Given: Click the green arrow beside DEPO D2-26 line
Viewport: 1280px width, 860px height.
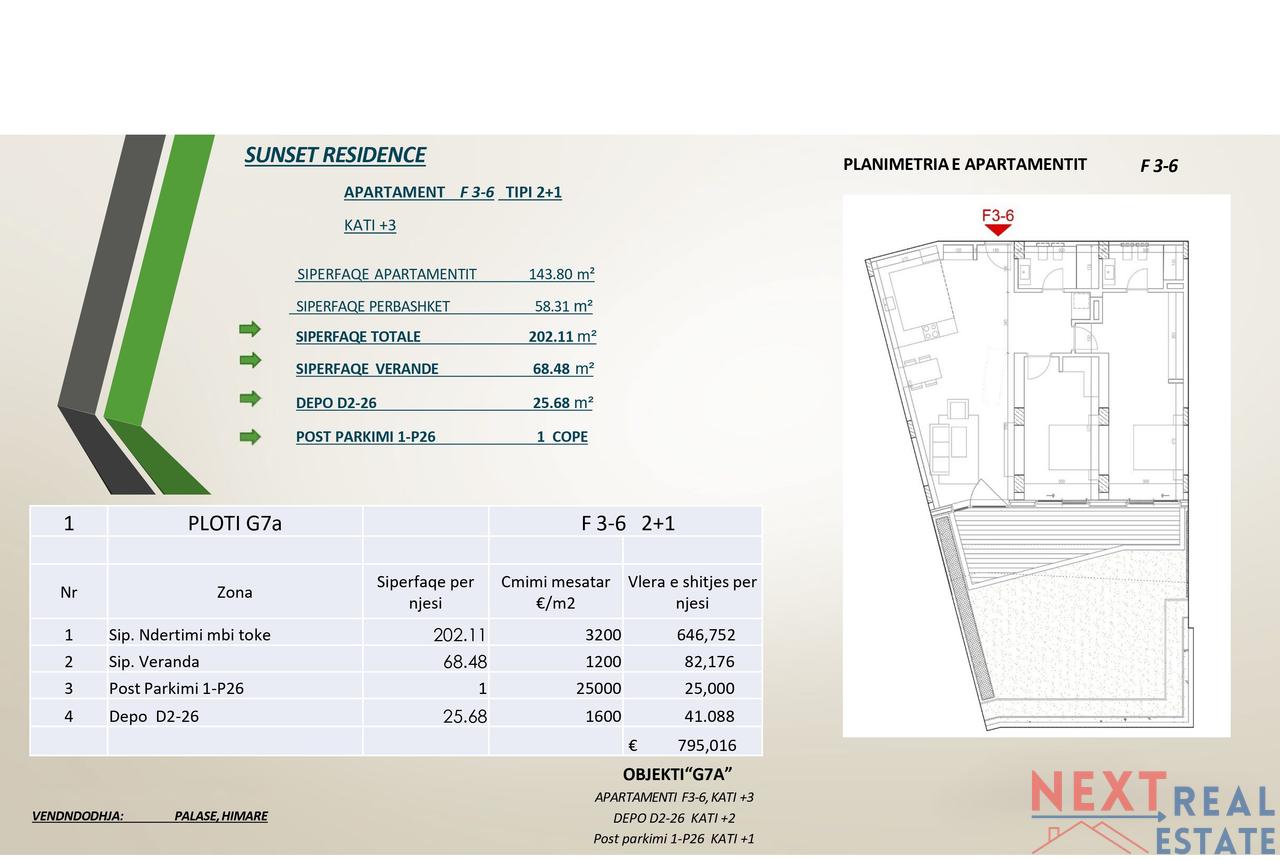Looking at the screenshot, I should tap(249, 398).
